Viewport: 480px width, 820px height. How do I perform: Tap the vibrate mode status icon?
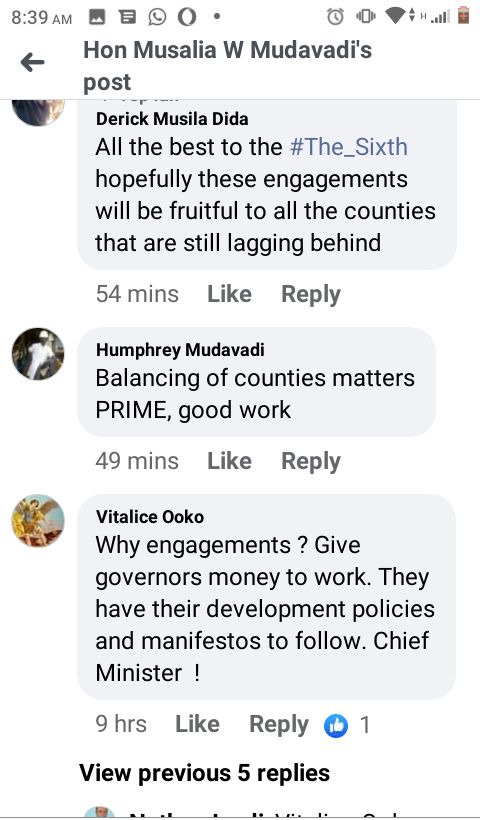pyautogui.click(x=366, y=17)
